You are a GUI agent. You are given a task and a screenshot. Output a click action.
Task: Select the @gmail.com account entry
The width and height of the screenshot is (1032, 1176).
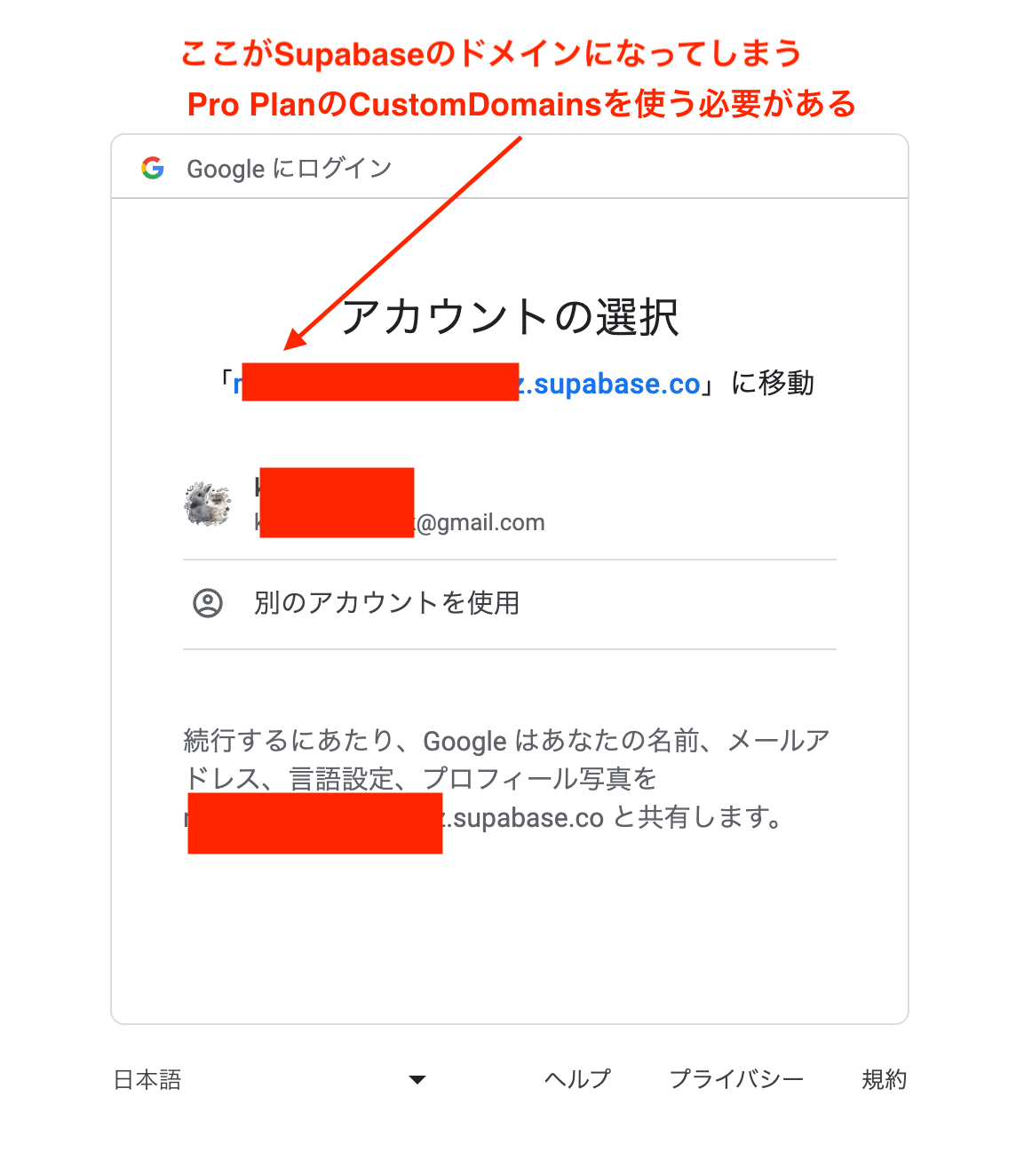tap(510, 505)
